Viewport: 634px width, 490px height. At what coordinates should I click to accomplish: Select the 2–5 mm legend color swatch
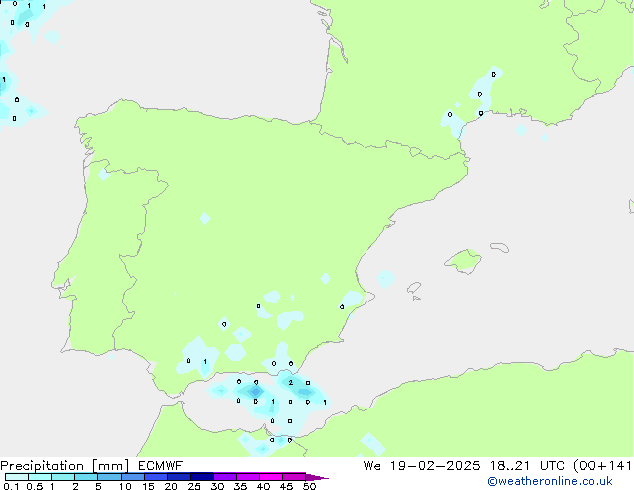[86, 477]
